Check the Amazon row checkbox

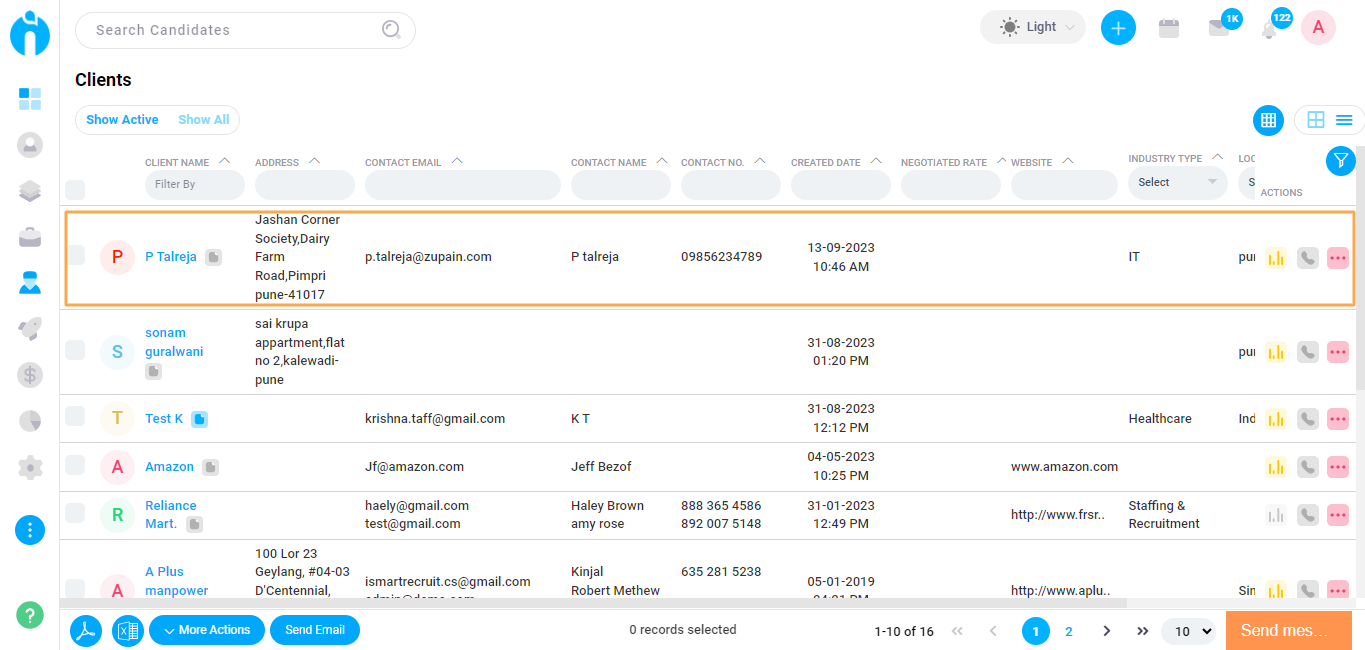[x=75, y=465]
